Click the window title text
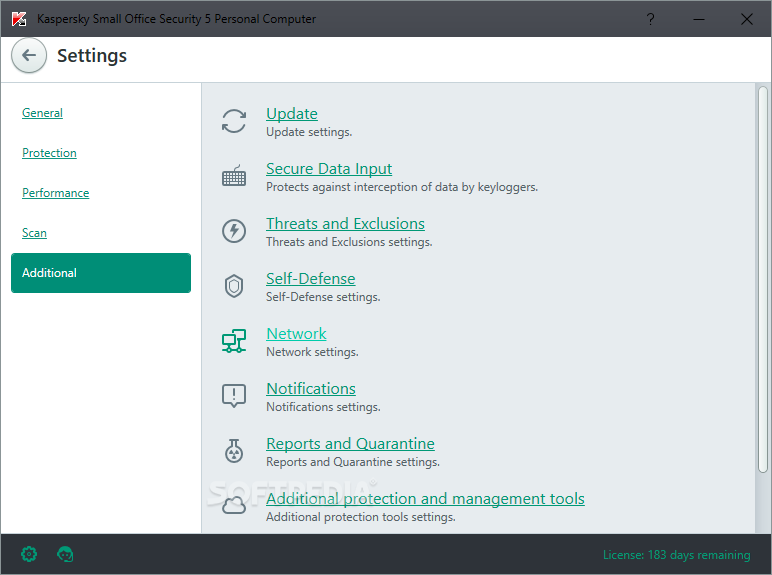The image size is (772, 575). click(x=176, y=19)
